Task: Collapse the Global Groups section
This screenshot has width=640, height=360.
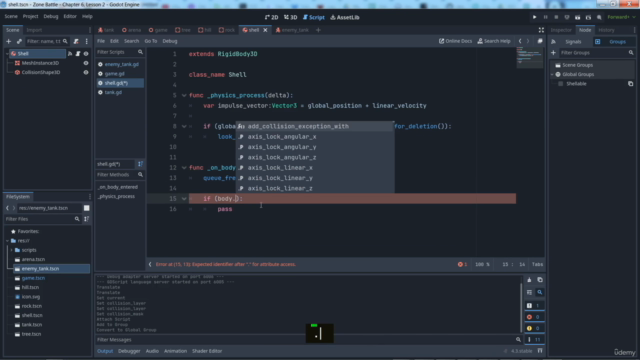Action: click(552, 74)
